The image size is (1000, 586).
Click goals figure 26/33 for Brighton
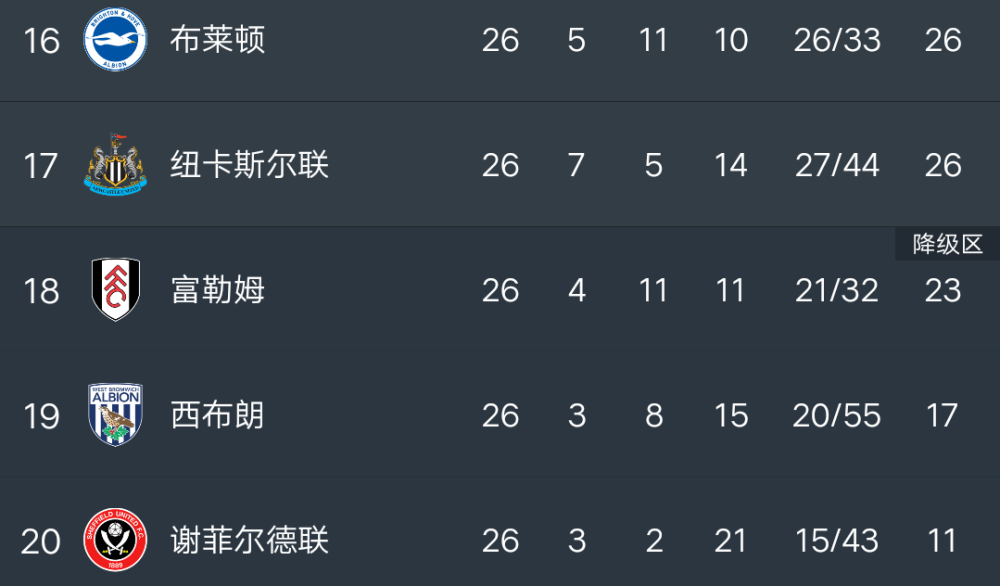coord(837,40)
